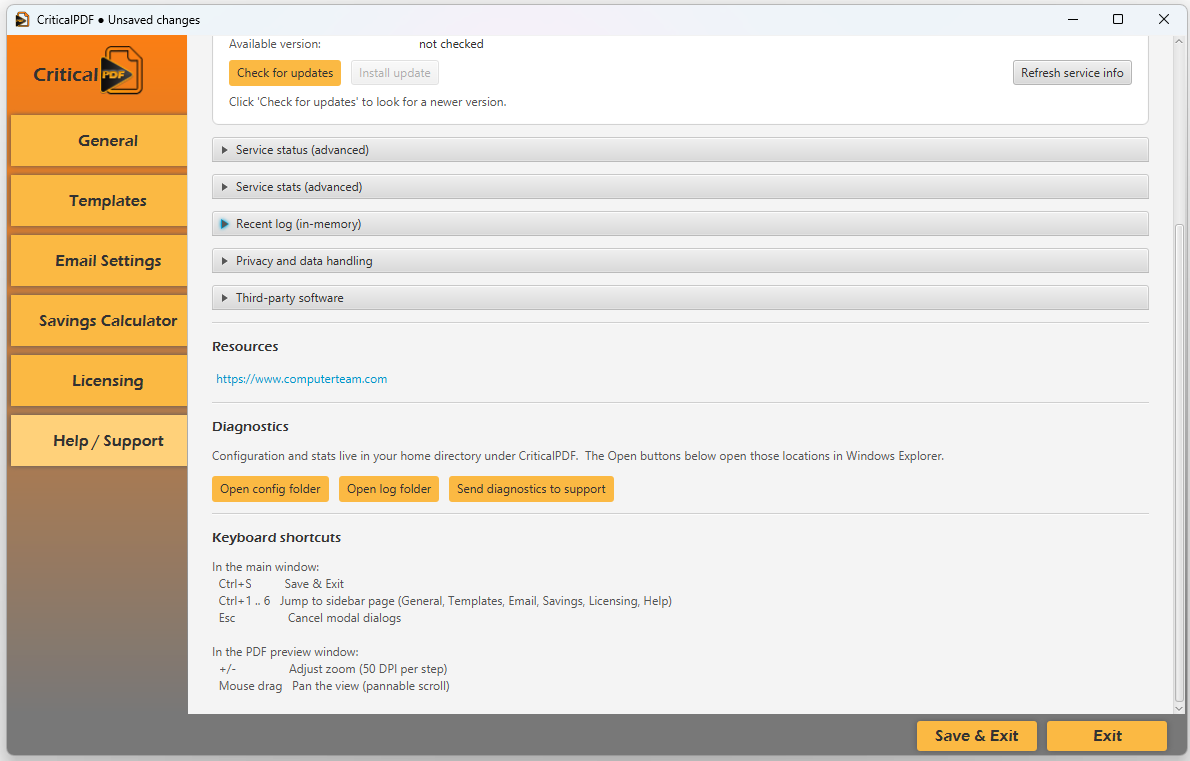Screen dimensions: 1190x761
Task: Expand Service stats (advanced) section
Action: [x=680, y=187]
